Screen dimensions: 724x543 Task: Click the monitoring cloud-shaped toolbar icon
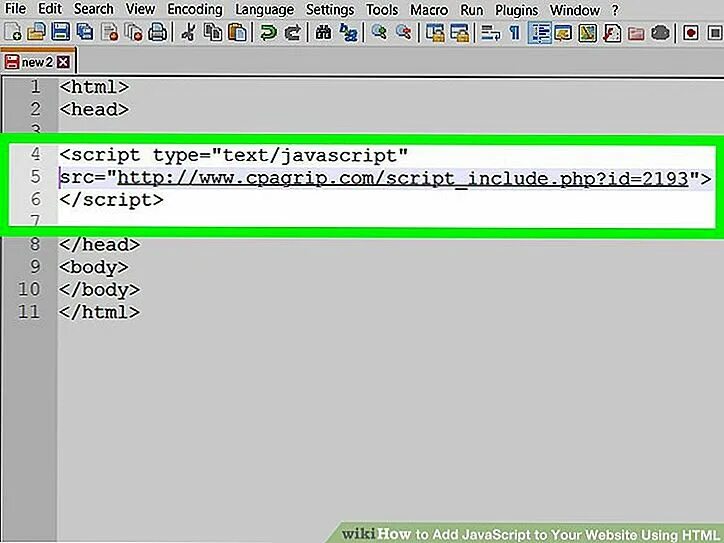[x=661, y=33]
